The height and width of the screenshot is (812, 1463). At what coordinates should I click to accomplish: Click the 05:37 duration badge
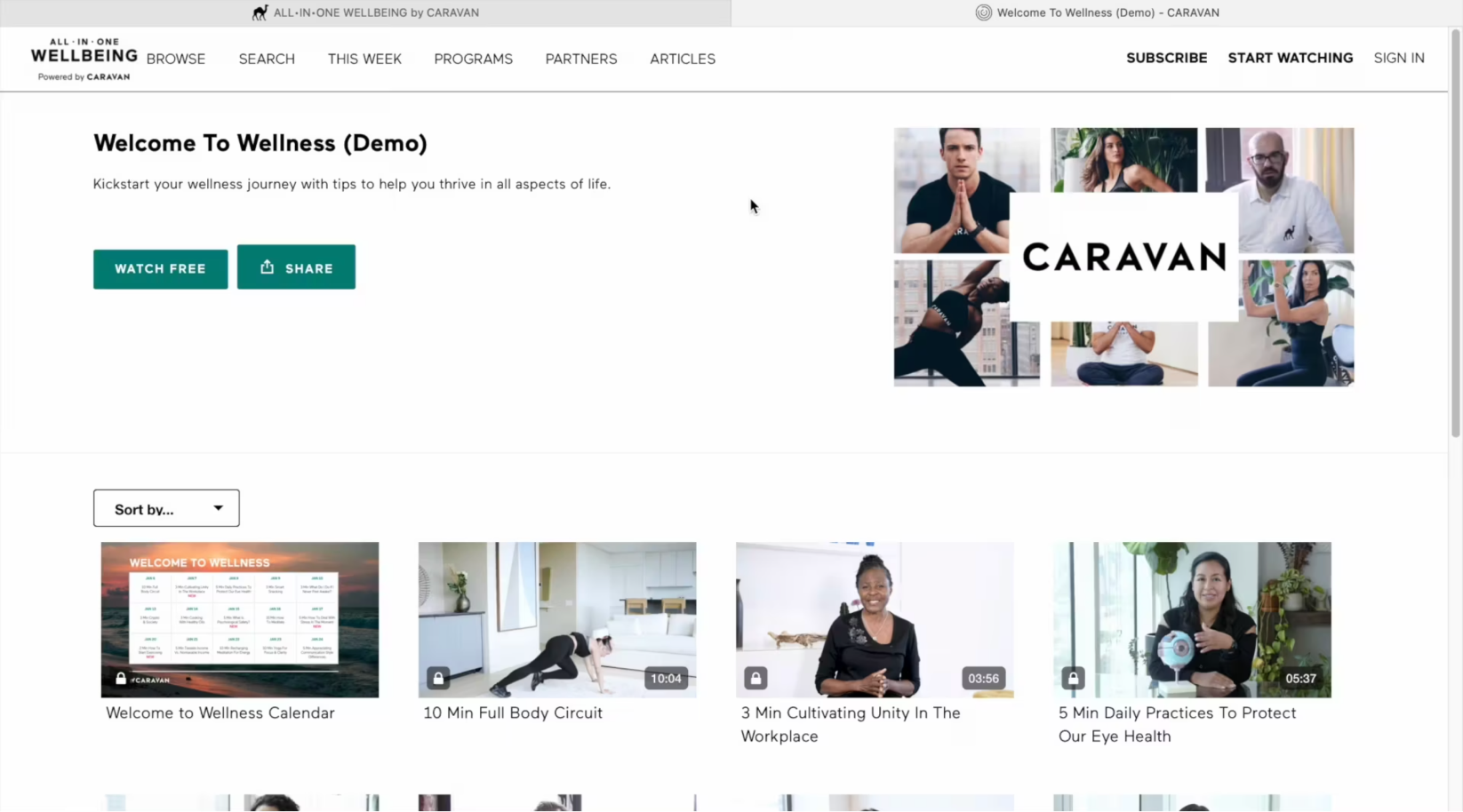[x=1300, y=678]
